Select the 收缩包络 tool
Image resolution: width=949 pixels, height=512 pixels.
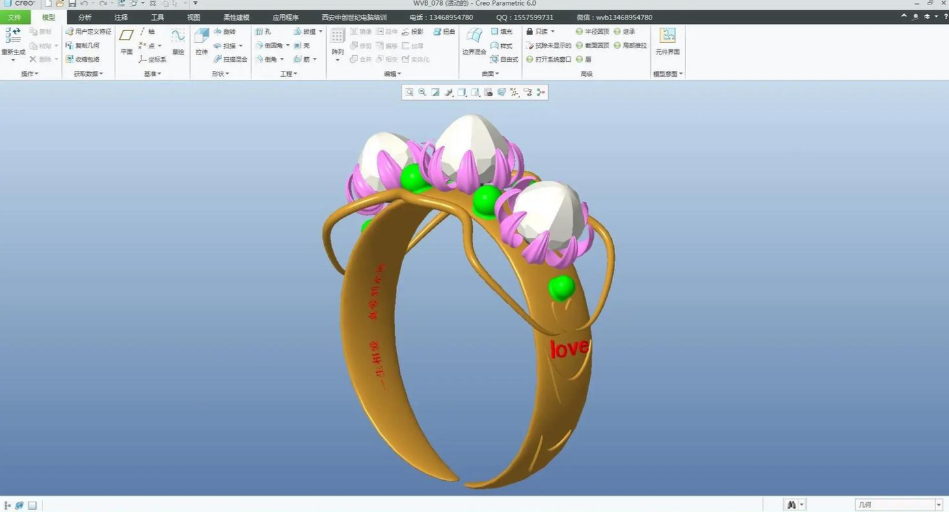click(x=82, y=59)
